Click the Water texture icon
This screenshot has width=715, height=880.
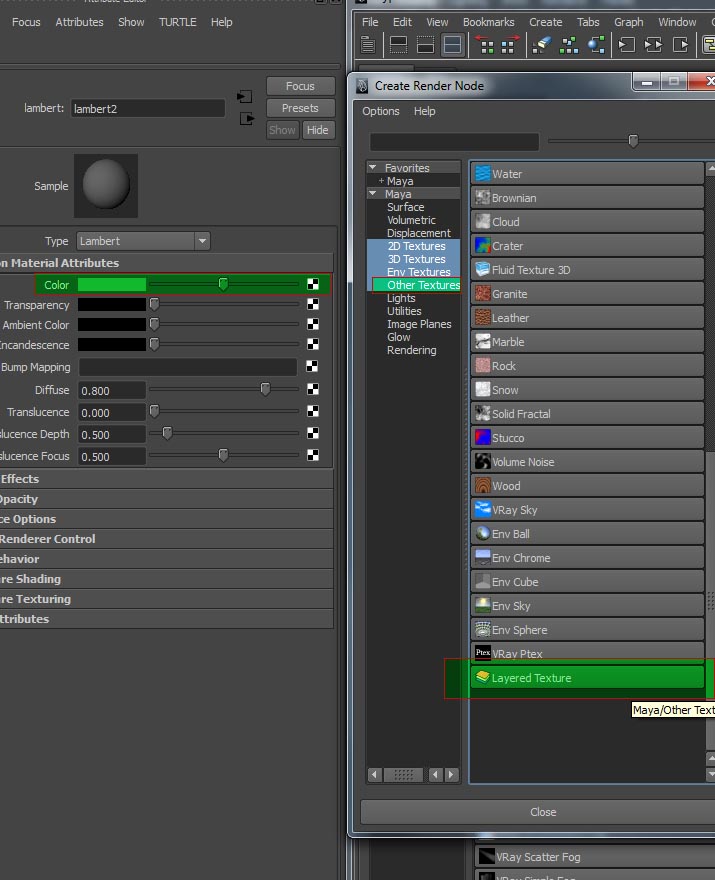(x=483, y=173)
